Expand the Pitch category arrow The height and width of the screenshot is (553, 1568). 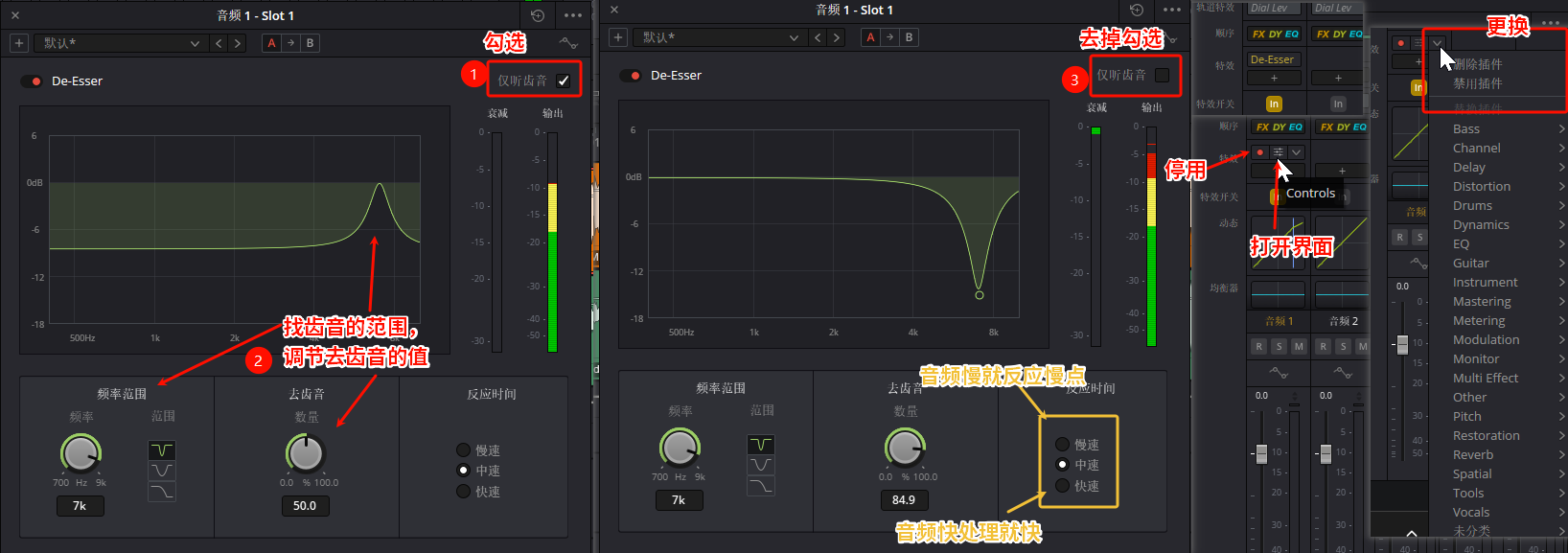tap(1561, 416)
